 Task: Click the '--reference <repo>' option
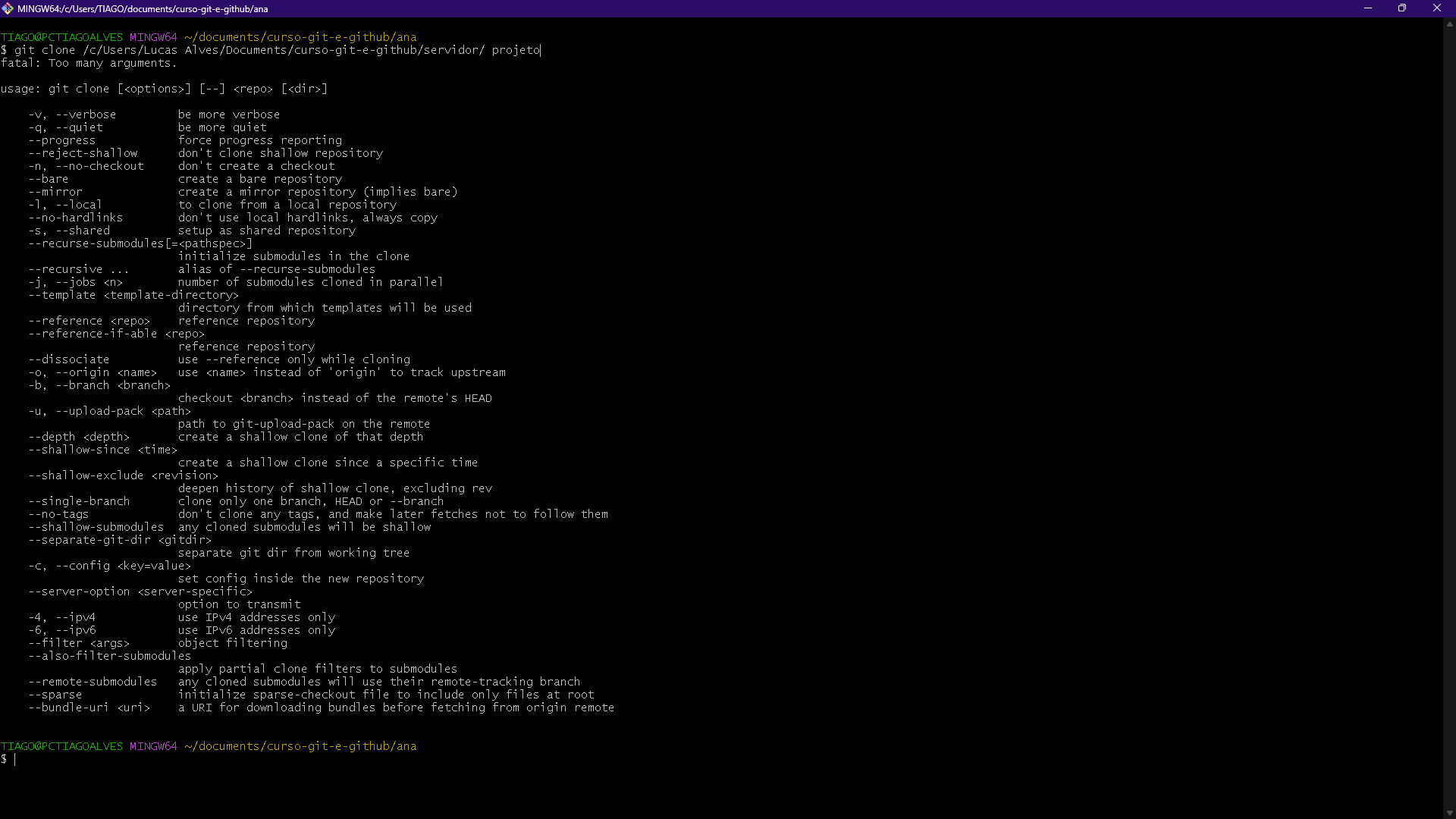(89, 321)
